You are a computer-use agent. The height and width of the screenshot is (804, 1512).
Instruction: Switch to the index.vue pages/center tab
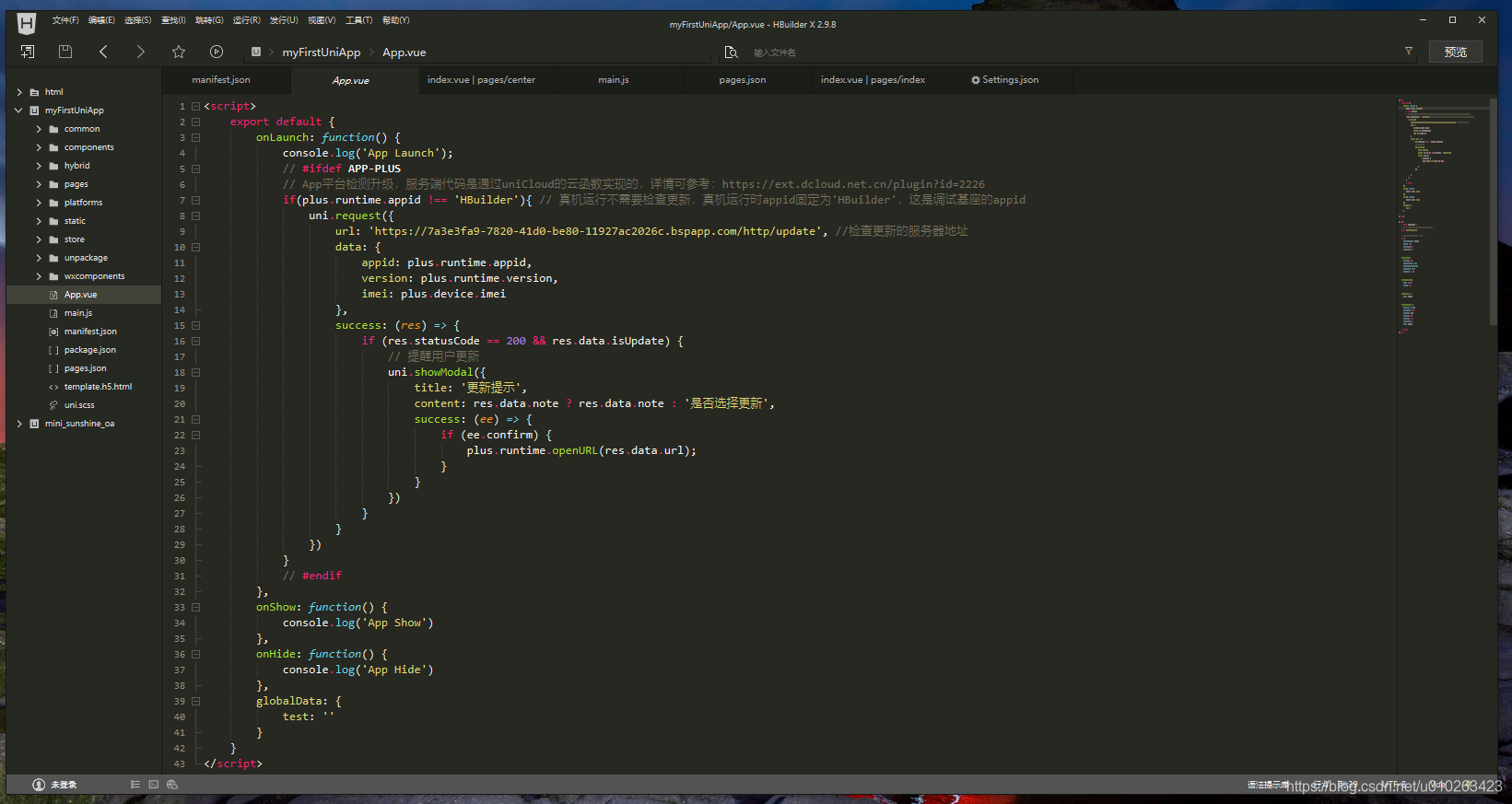(481, 80)
